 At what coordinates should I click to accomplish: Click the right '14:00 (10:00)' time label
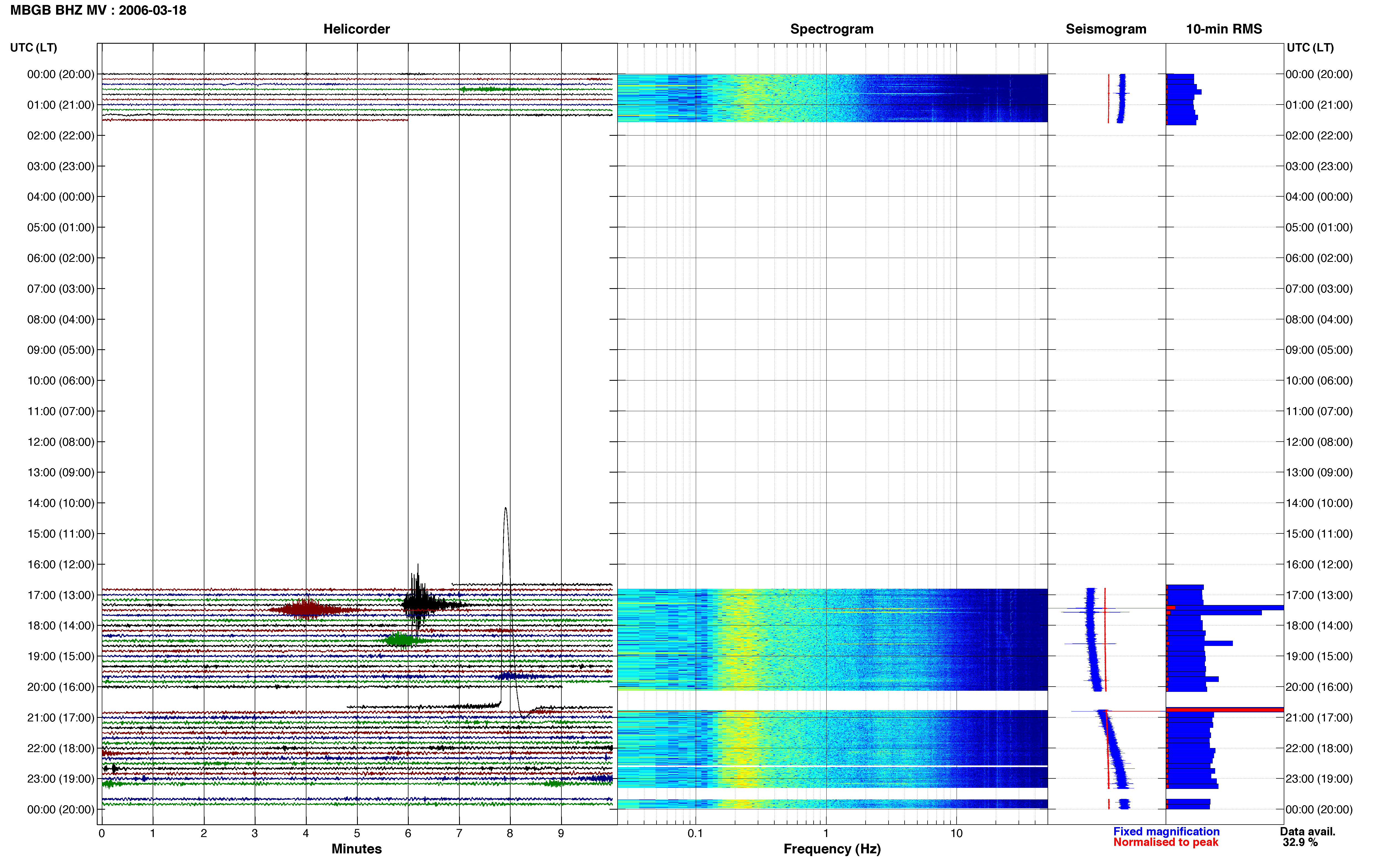[1319, 504]
